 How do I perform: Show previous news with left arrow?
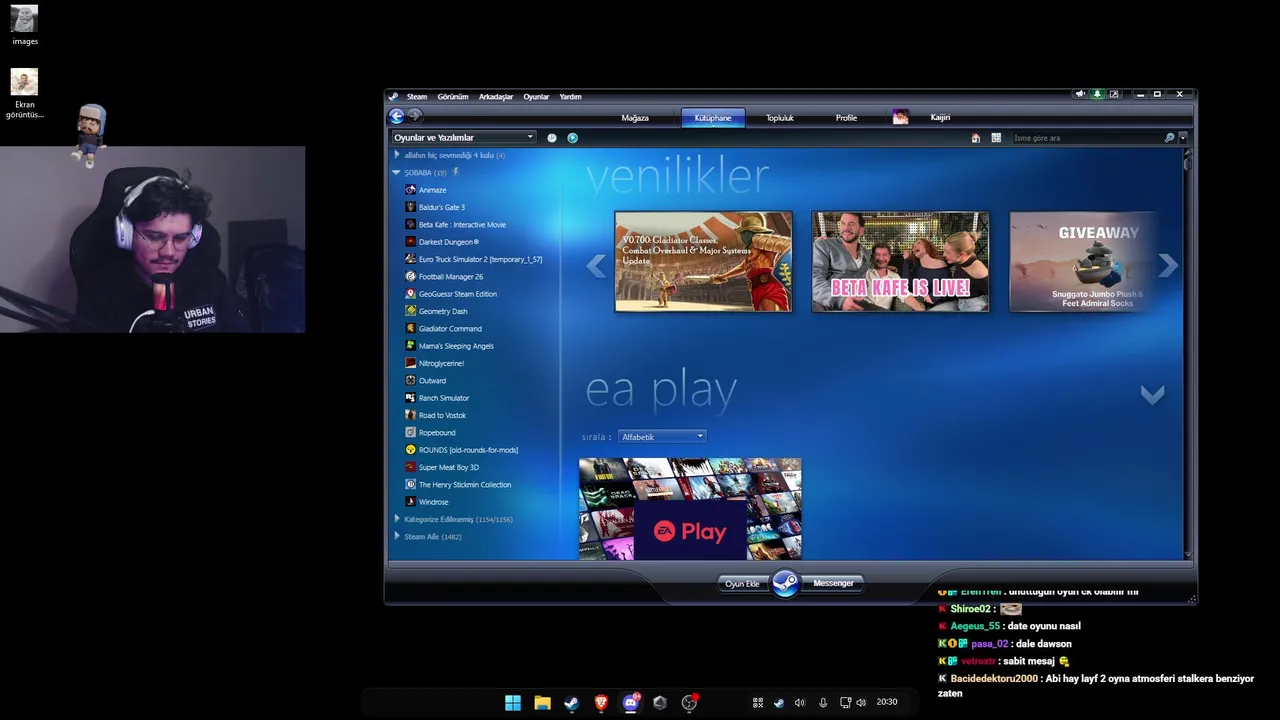pyautogui.click(x=596, y=265)
